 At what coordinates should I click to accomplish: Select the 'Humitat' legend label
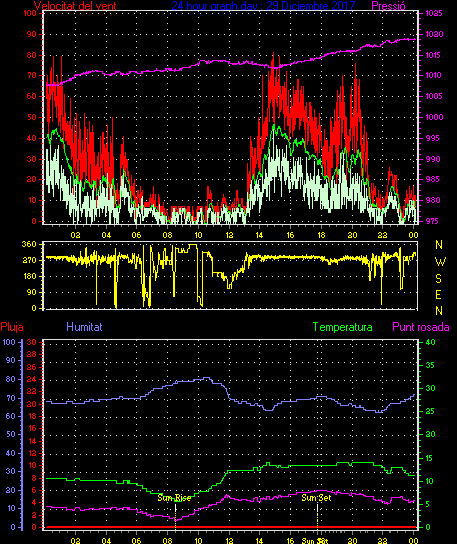84,327
